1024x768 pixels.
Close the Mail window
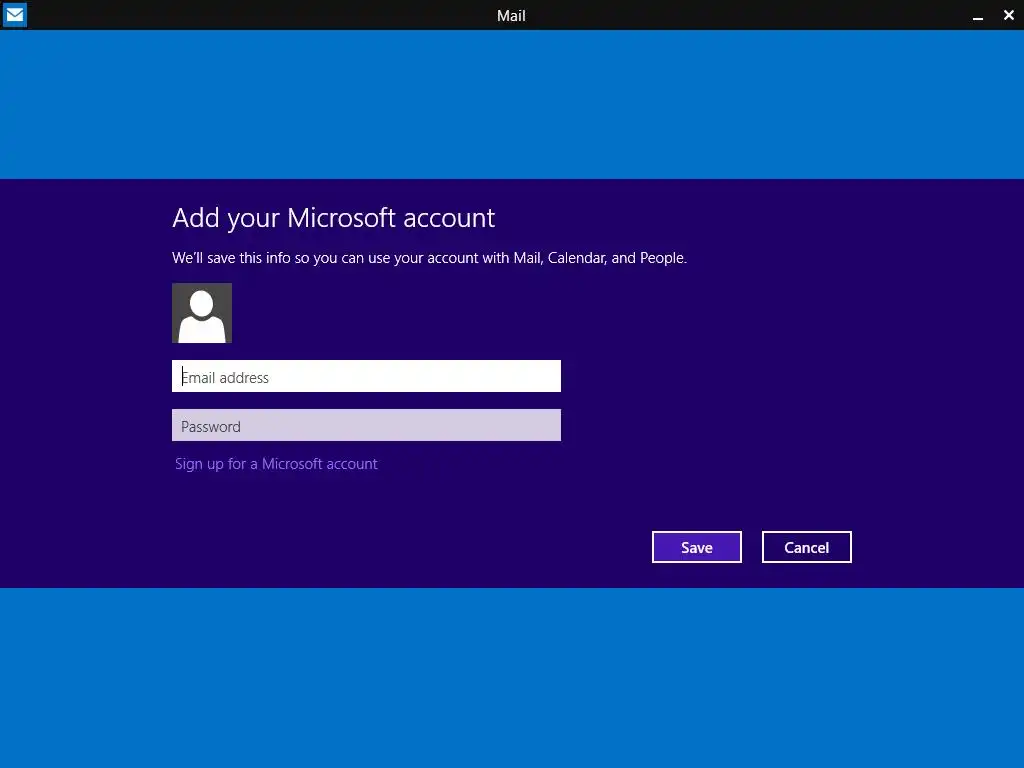click(x=1008, y=15)
